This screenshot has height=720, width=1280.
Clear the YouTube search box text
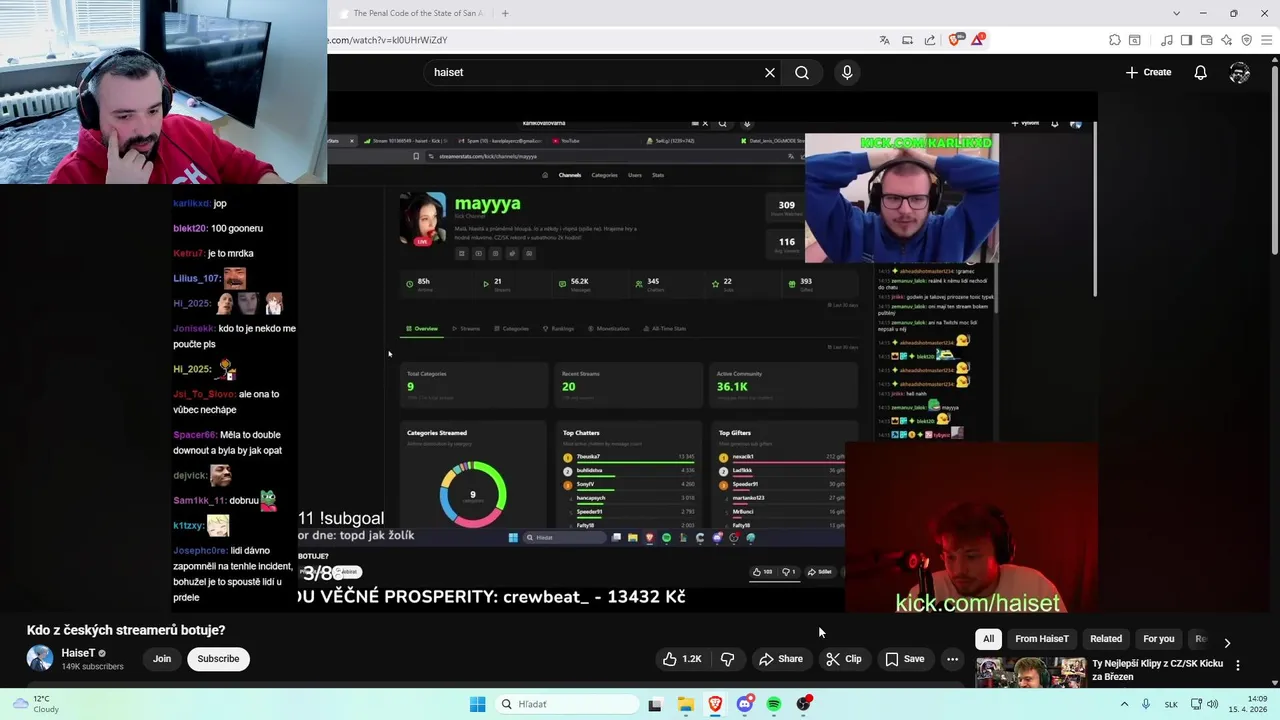(x=770, y=72)
